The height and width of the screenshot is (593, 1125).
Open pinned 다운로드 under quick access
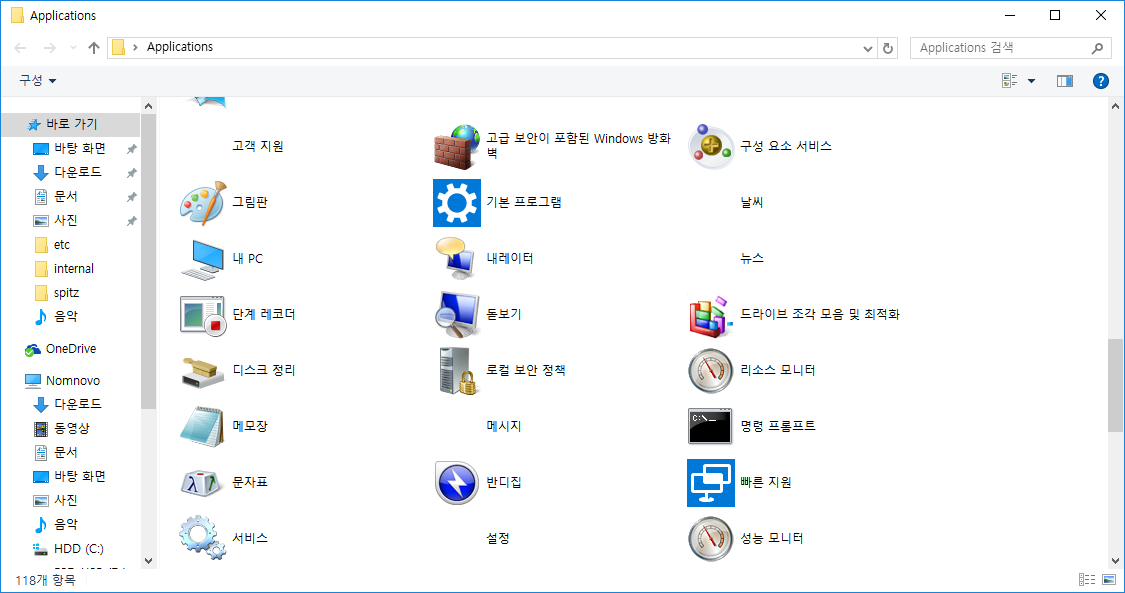tap(77, 173)
